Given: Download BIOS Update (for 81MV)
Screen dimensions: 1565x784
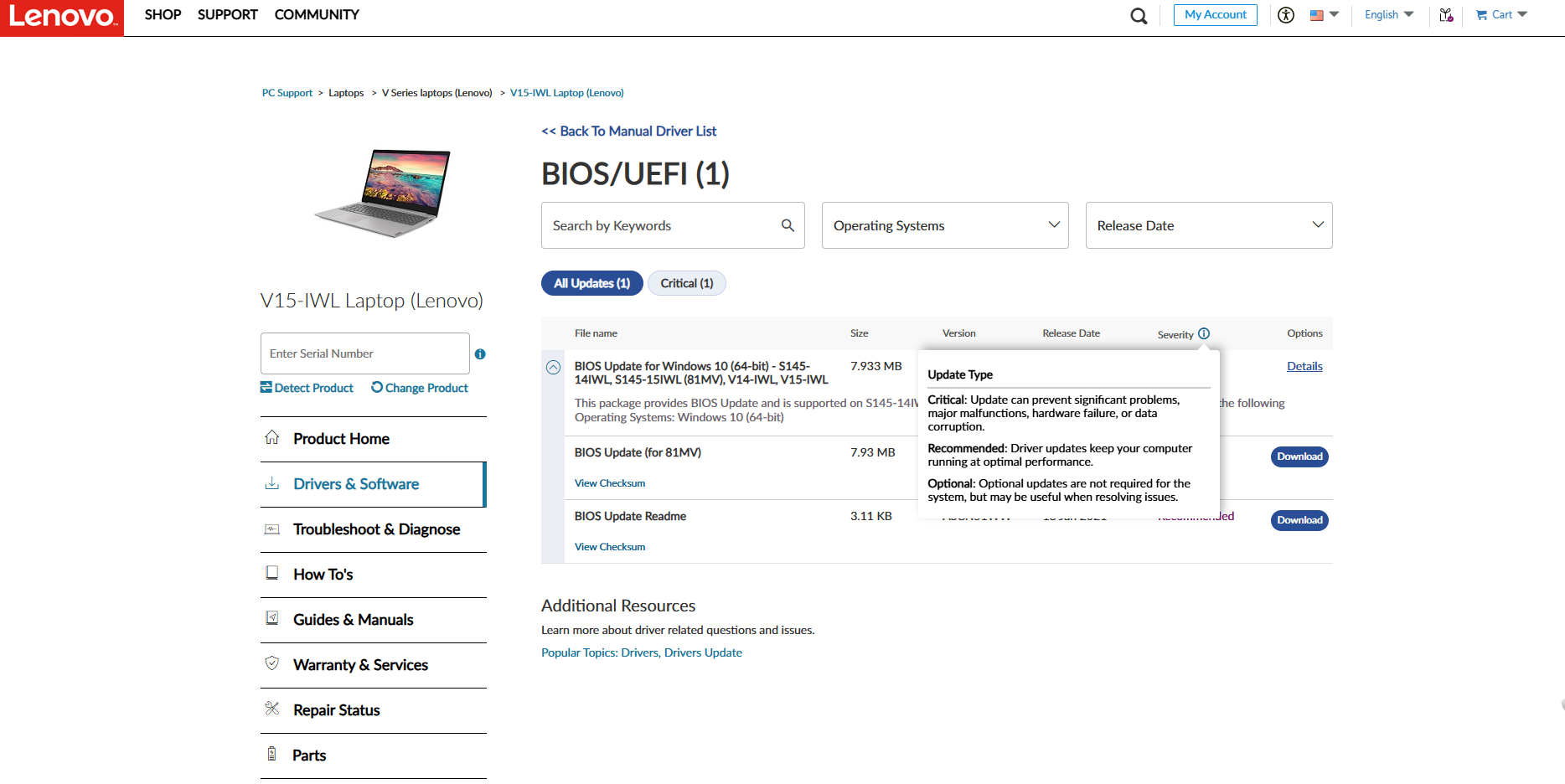Looking at the screenshot, I should pos(1299,456).
